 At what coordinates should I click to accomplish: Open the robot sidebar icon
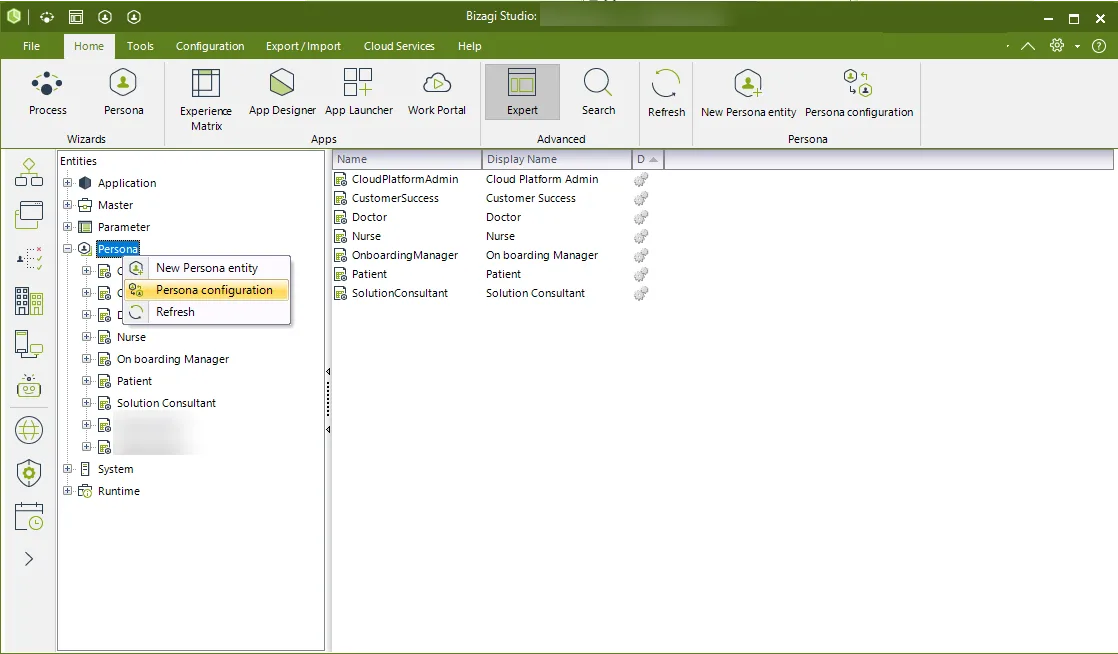29,386
